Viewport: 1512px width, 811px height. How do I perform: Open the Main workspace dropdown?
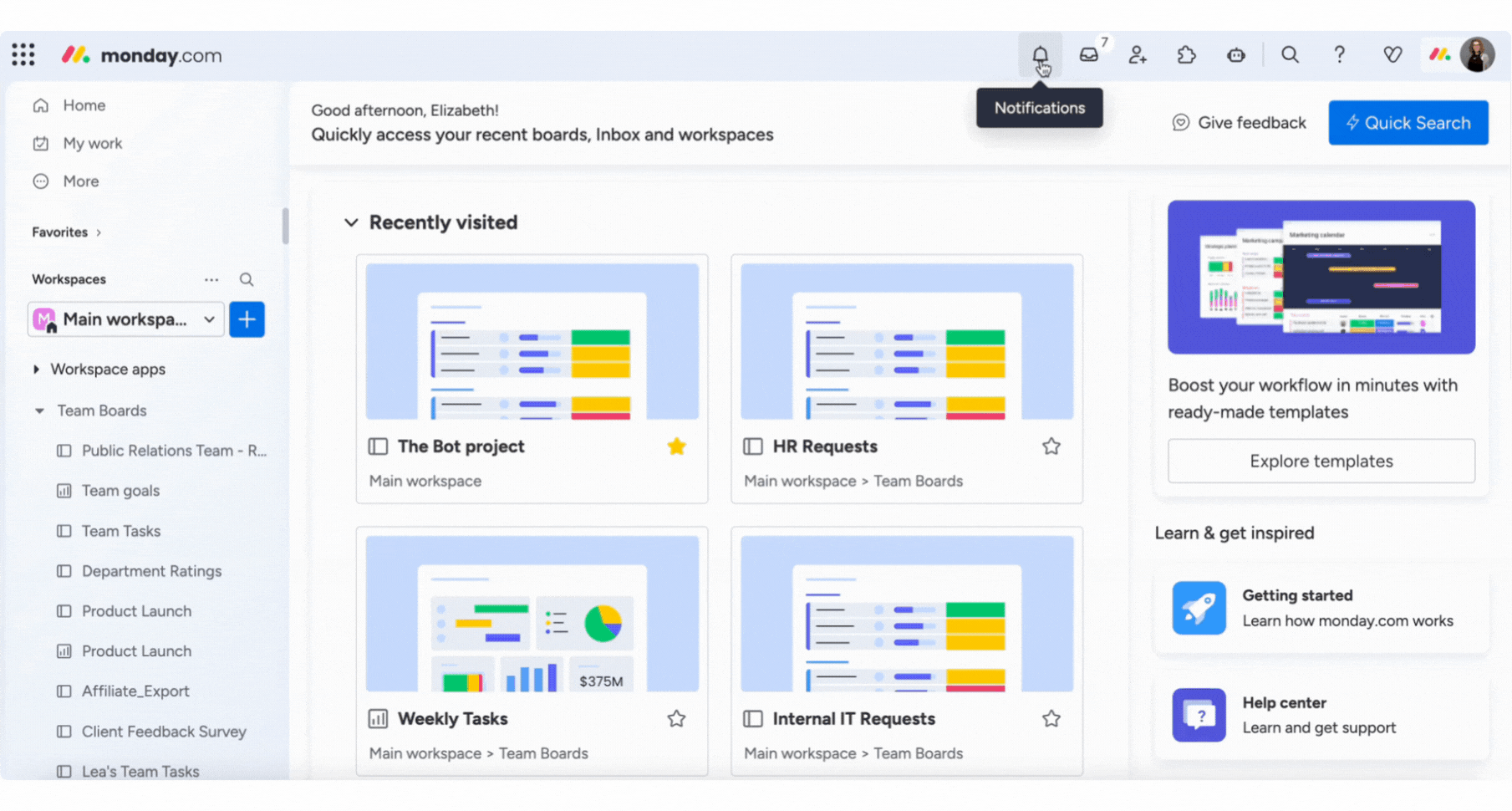click(125, 319)
